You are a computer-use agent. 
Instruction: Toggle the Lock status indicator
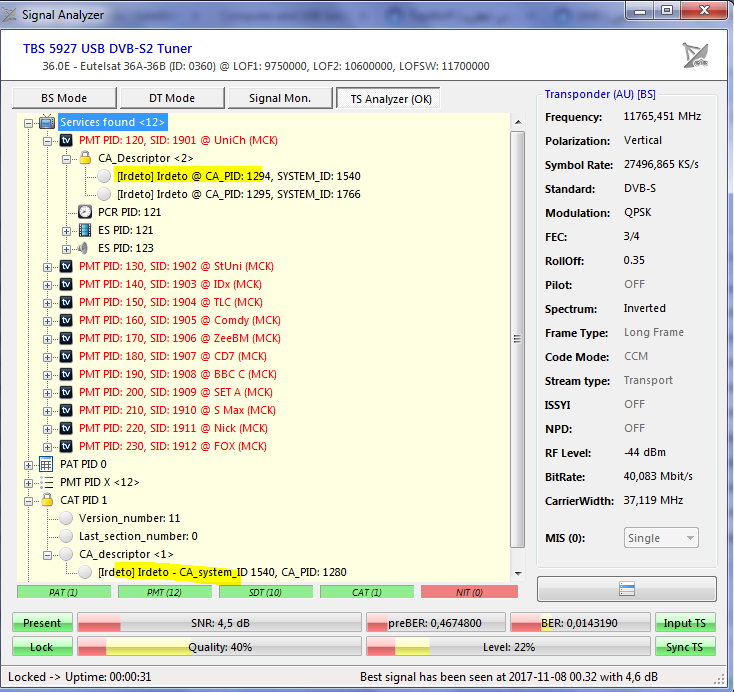point(42,647)
